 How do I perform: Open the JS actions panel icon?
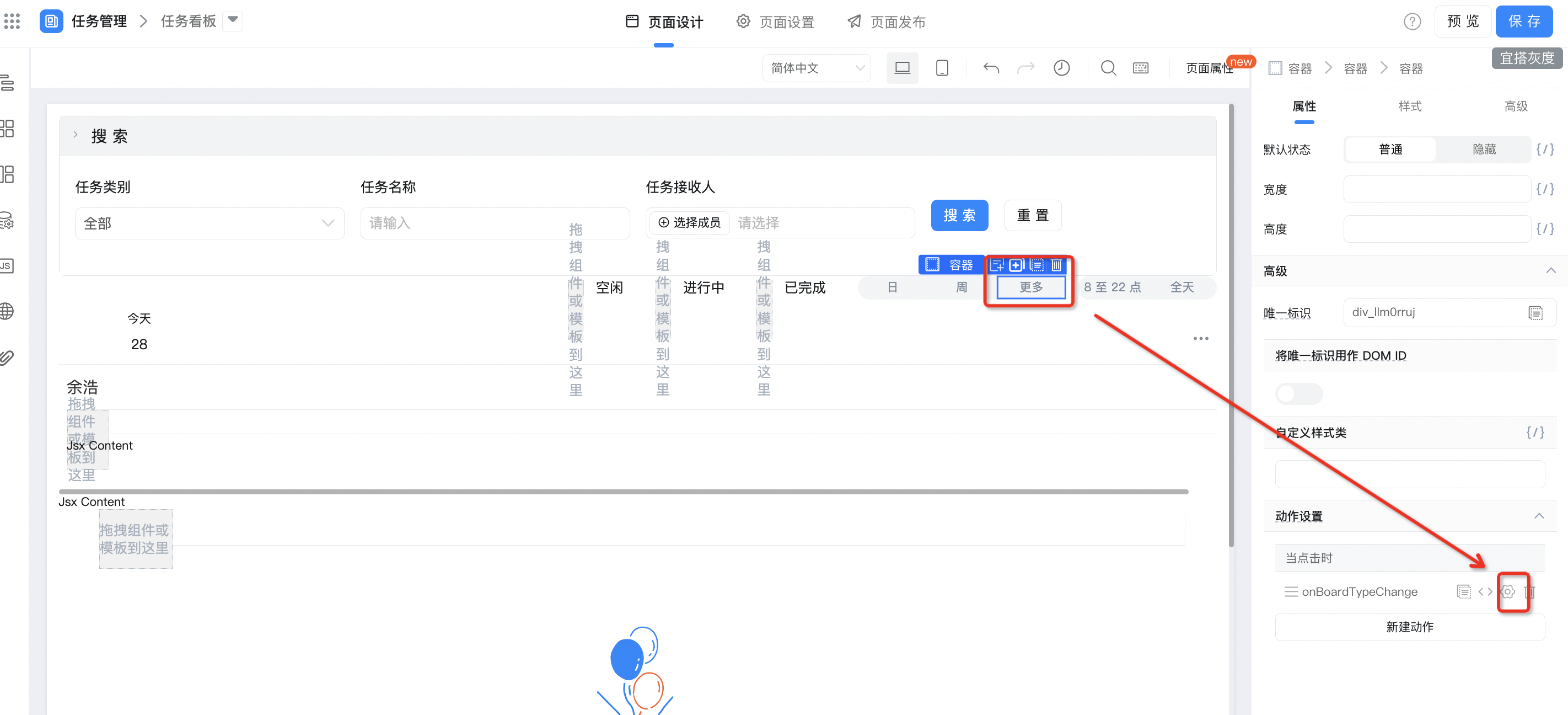click(7, 265)
